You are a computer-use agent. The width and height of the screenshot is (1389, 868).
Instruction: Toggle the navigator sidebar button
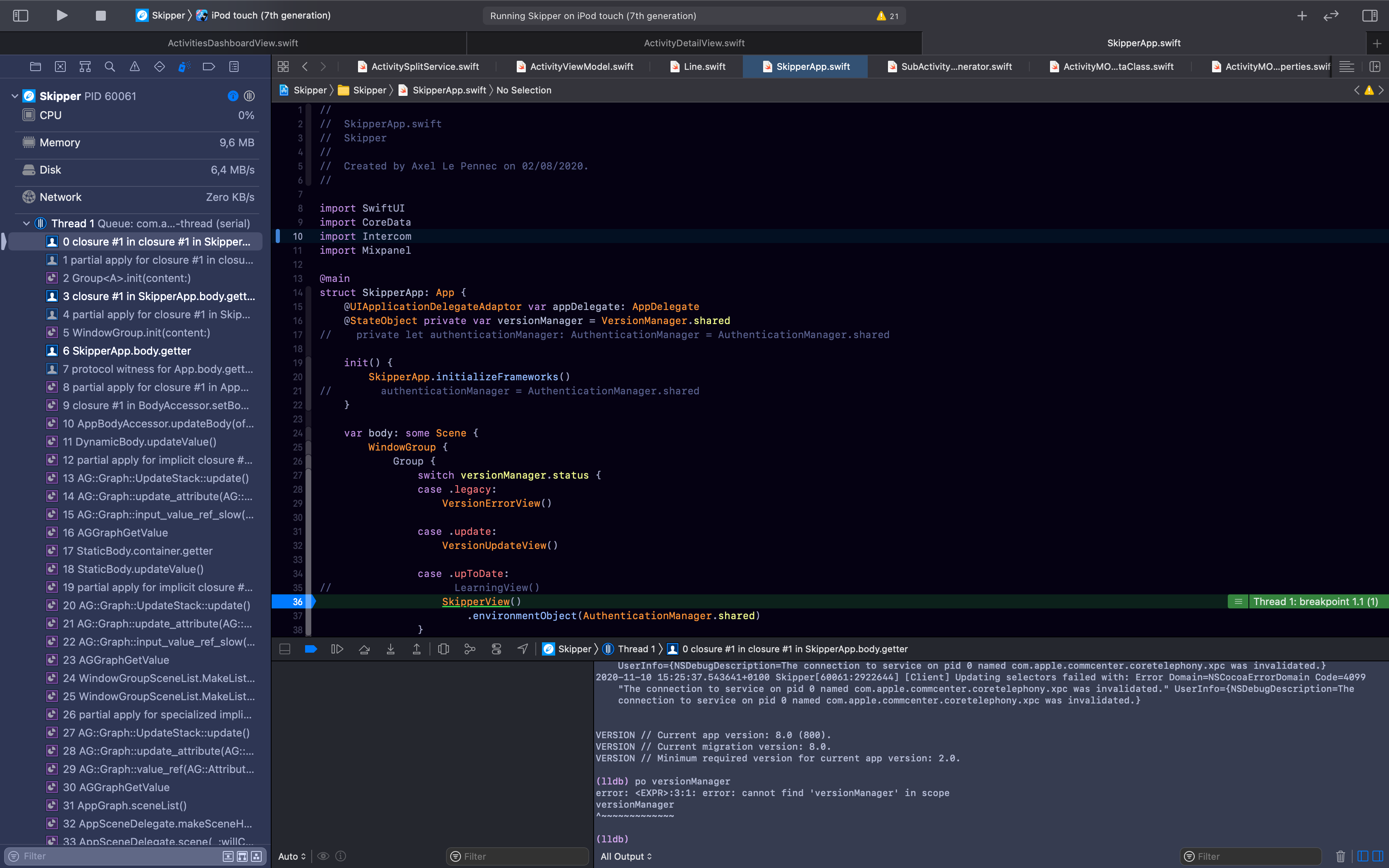(21, 16)
